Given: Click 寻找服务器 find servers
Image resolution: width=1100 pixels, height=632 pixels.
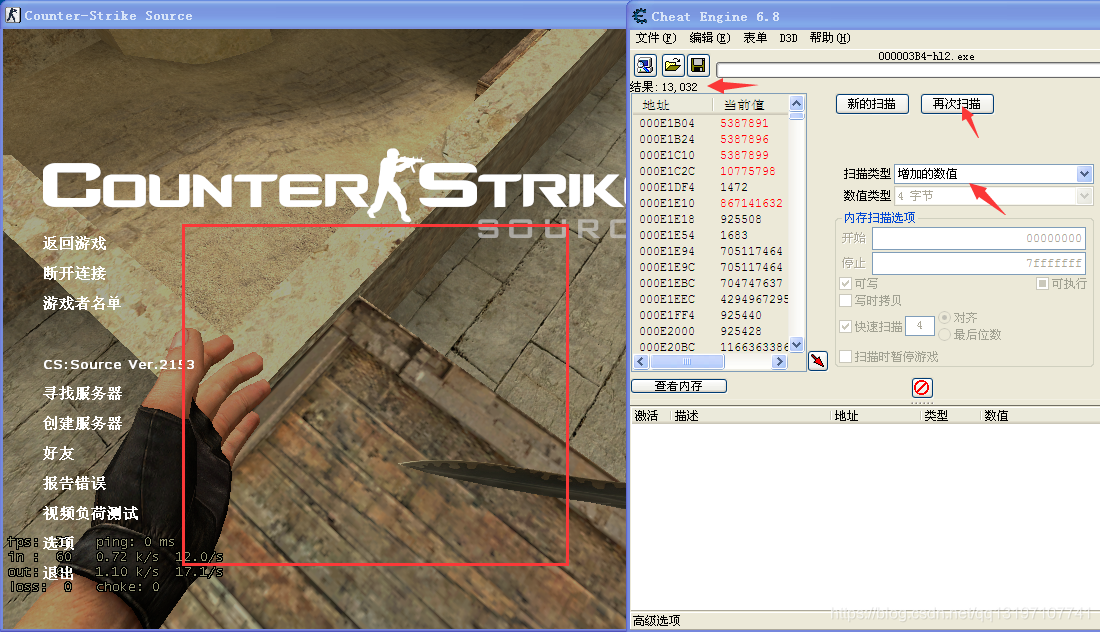Looking at the screenshot, I should click(x=83, y=393).
